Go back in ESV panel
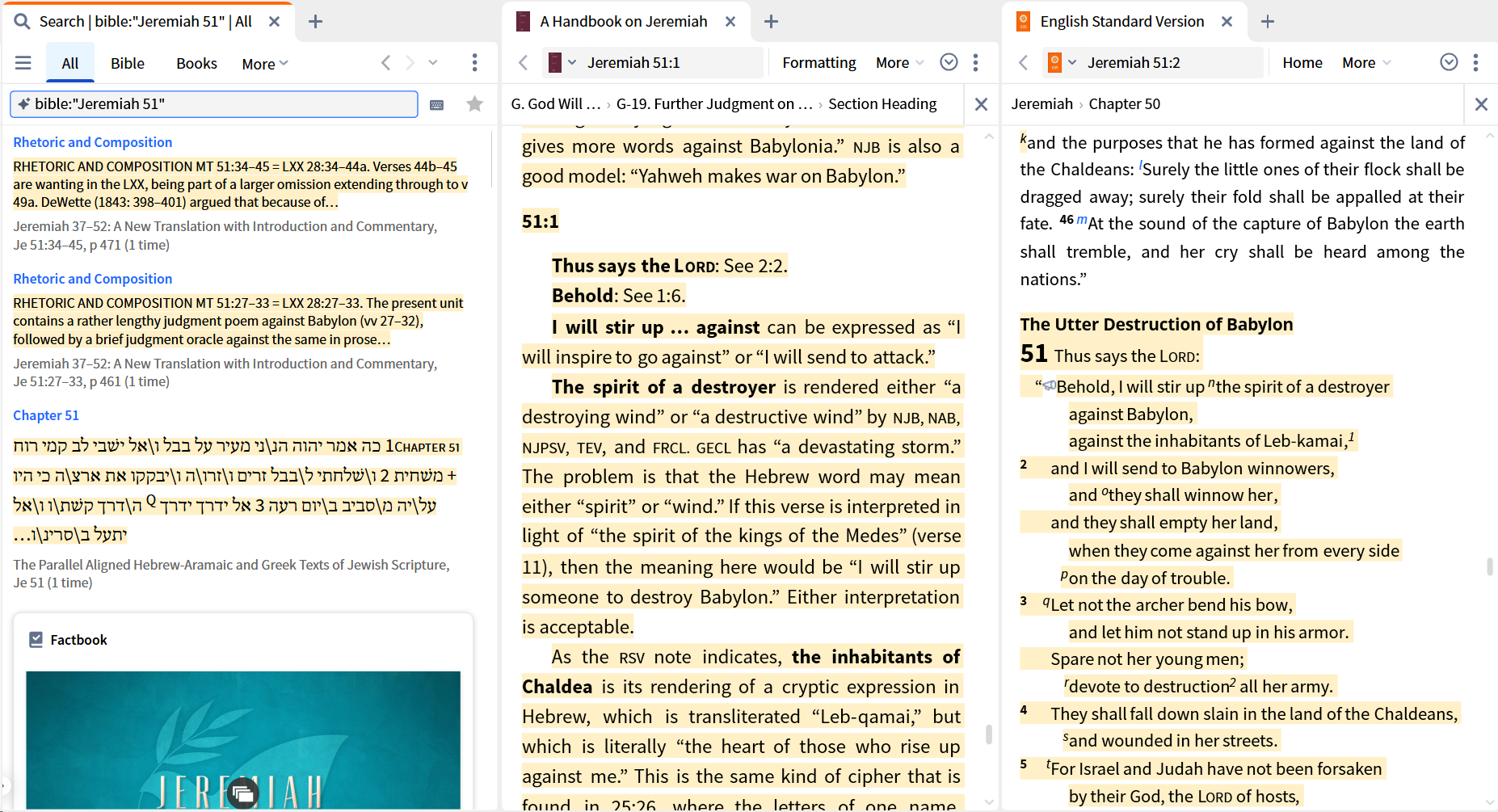1498x812 pixels. (x=1024, y=63)
